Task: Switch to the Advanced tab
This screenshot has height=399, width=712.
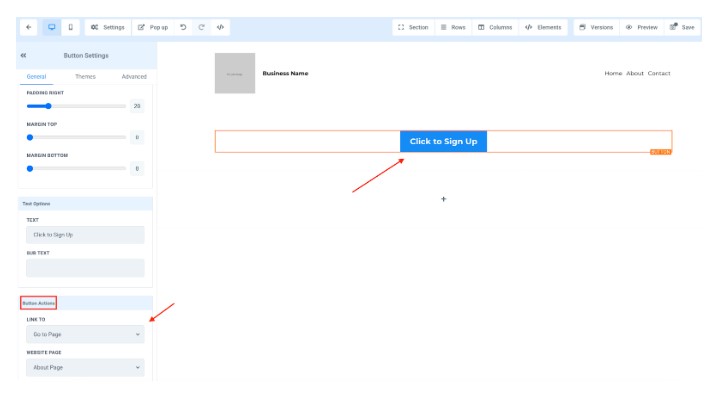Action: pyautogui.click(x=134, y=77)
